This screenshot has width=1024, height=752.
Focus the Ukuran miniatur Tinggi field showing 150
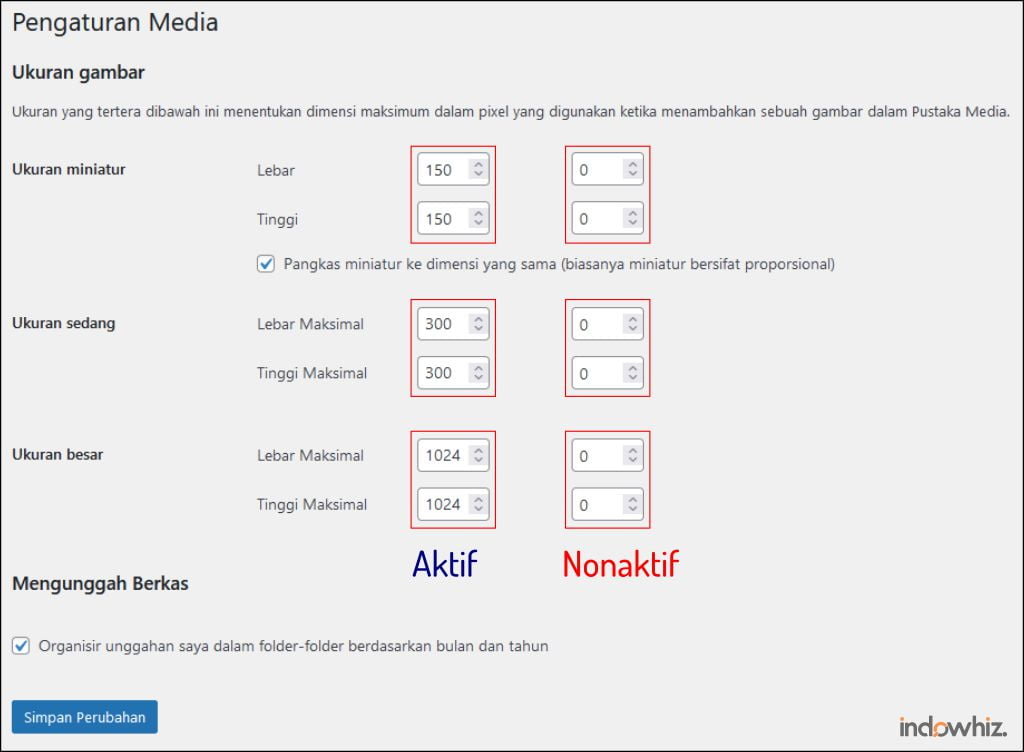point(453,219)
